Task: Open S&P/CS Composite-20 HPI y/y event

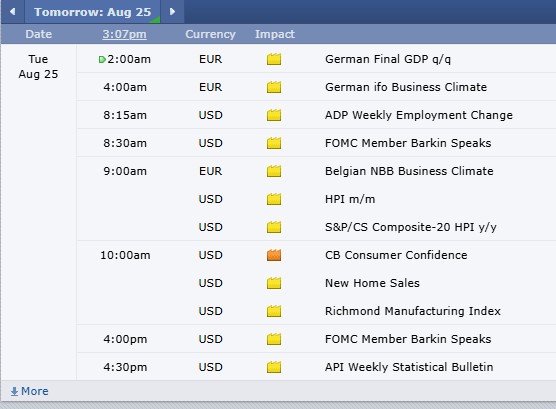Action: click(x=411, y=227)
